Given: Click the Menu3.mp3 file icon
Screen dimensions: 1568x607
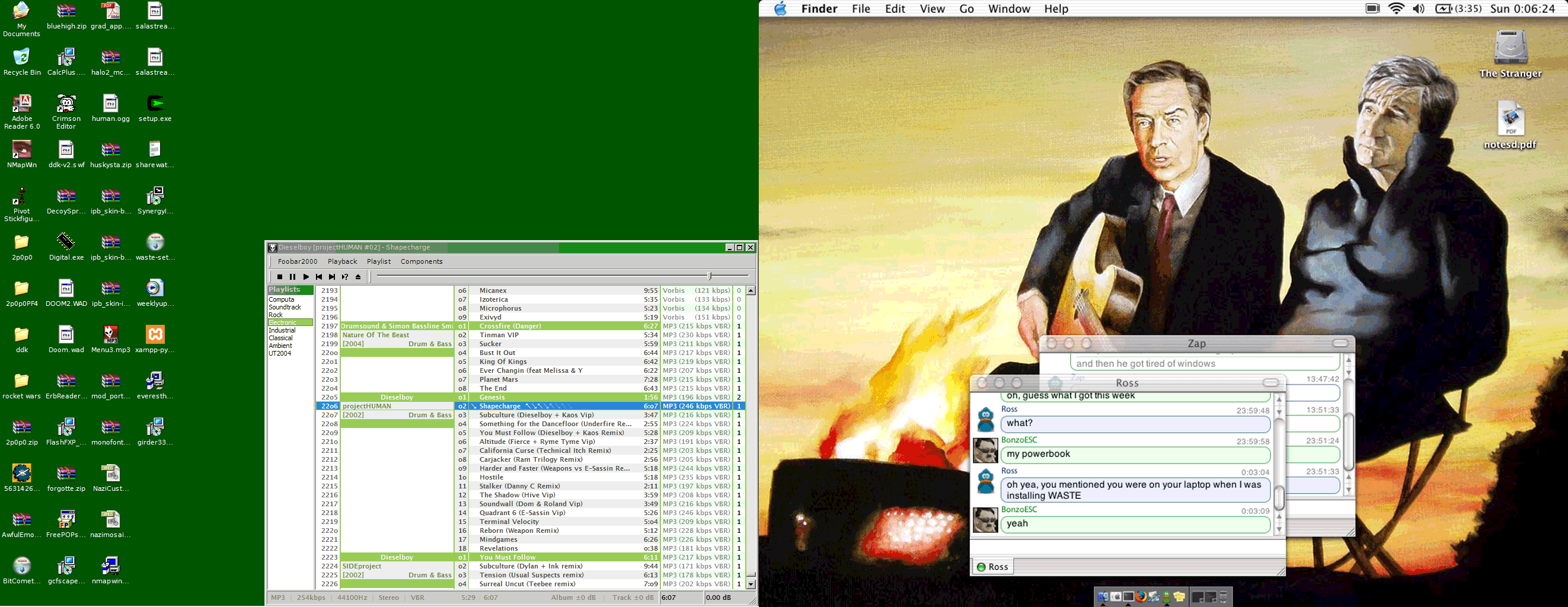Looking at the screenshot, I should (x=111, y=340).
